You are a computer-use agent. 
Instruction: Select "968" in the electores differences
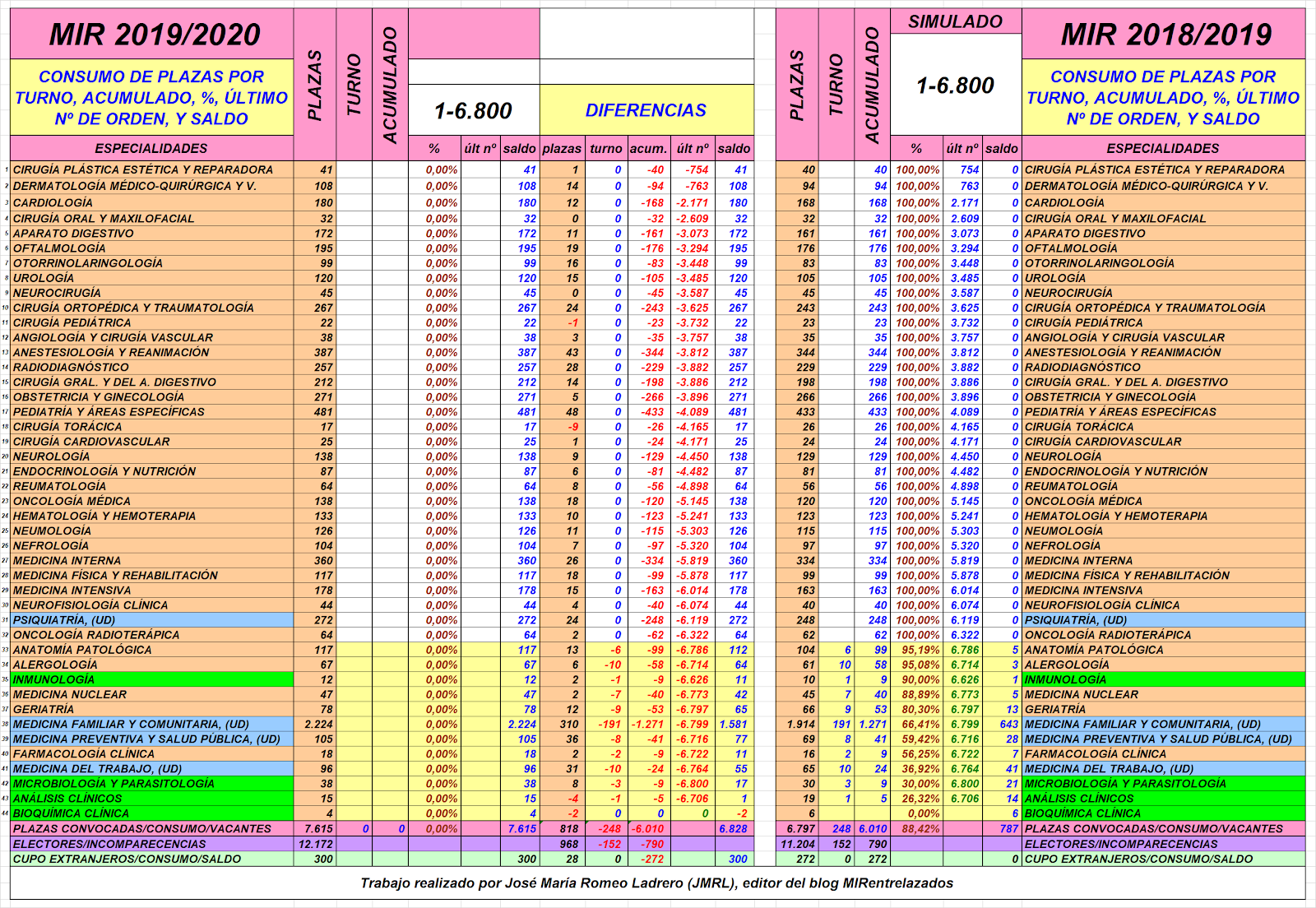tap(562, 844)
